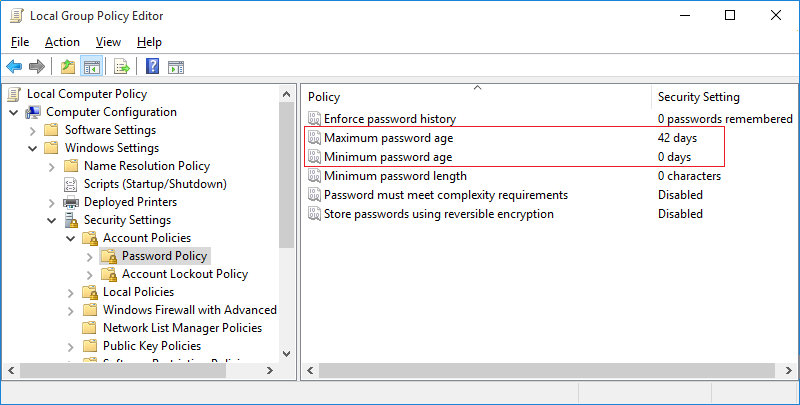Click the Export List toolbar icon
800x405 pixels.
121,67
